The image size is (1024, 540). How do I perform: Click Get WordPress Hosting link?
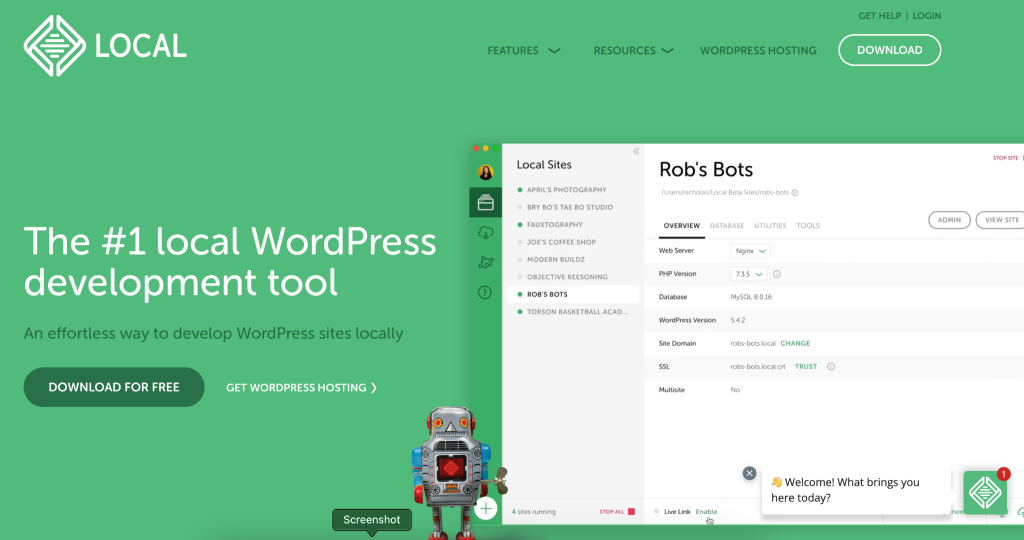tap(301, 388)
